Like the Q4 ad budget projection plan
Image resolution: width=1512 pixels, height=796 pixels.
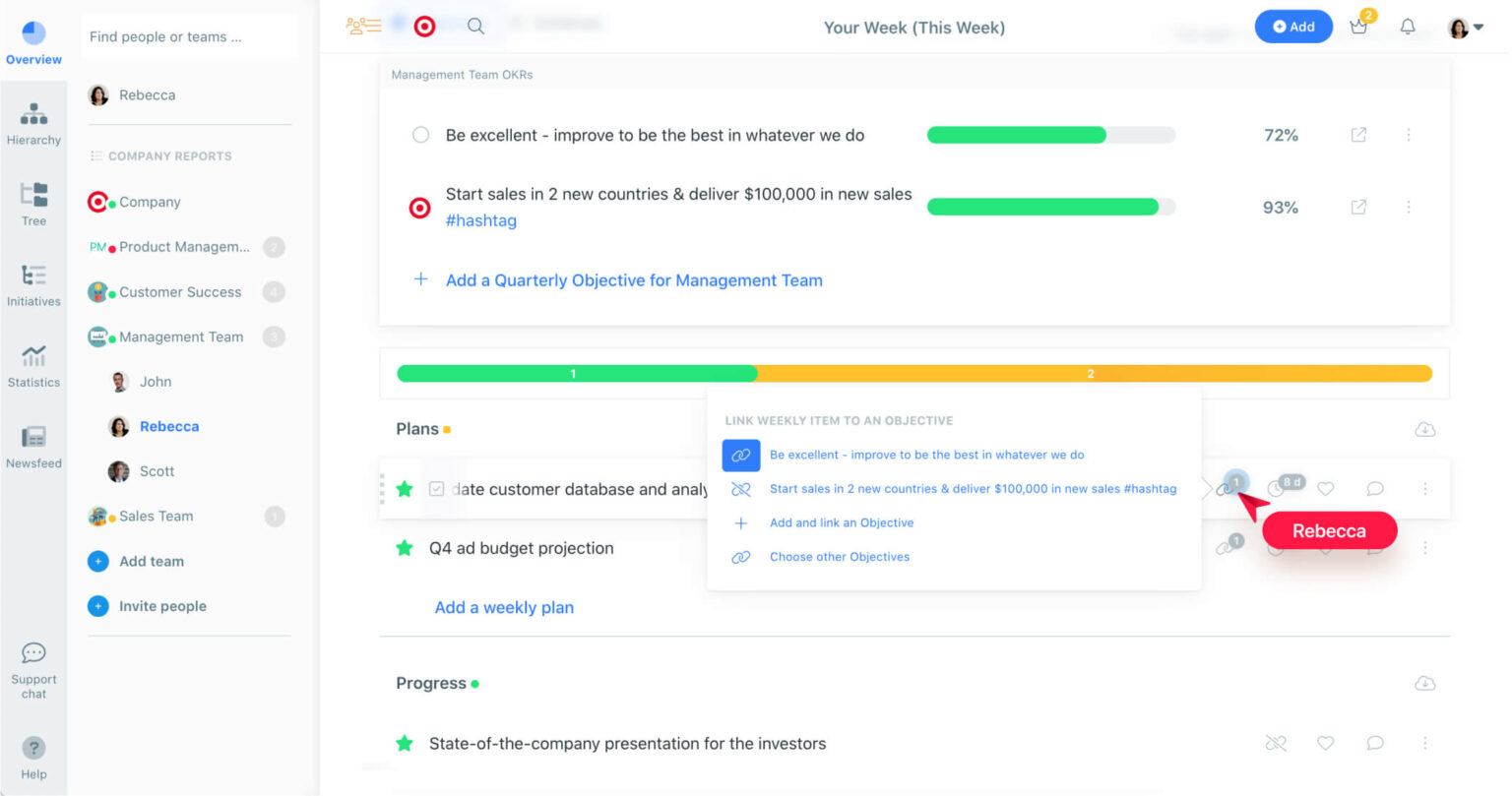[1325, 548]
